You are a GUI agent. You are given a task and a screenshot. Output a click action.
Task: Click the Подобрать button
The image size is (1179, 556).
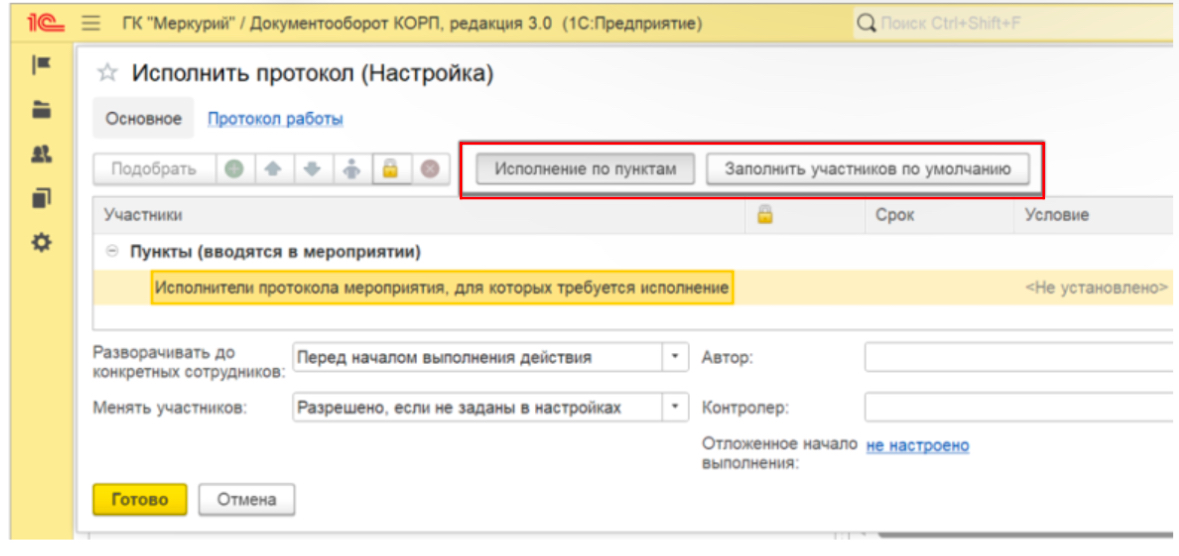(x=154, y=169)
